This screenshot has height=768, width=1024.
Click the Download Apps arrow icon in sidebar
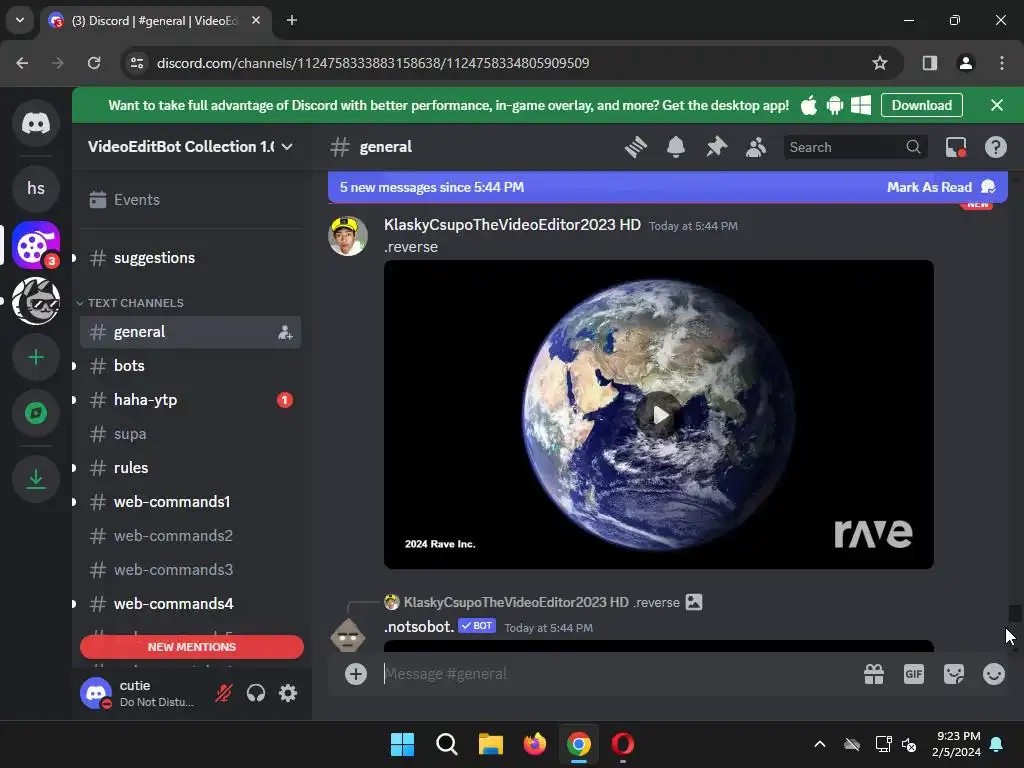(x=36, y=479)
